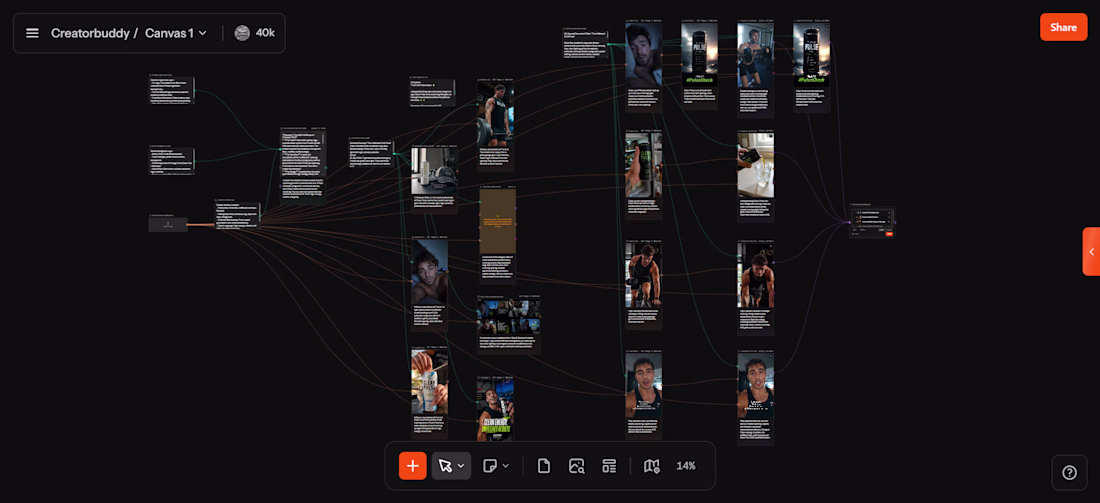
Task: Select the small grey node at the far left
Action: pyautogui.click(x=168, y=224)
